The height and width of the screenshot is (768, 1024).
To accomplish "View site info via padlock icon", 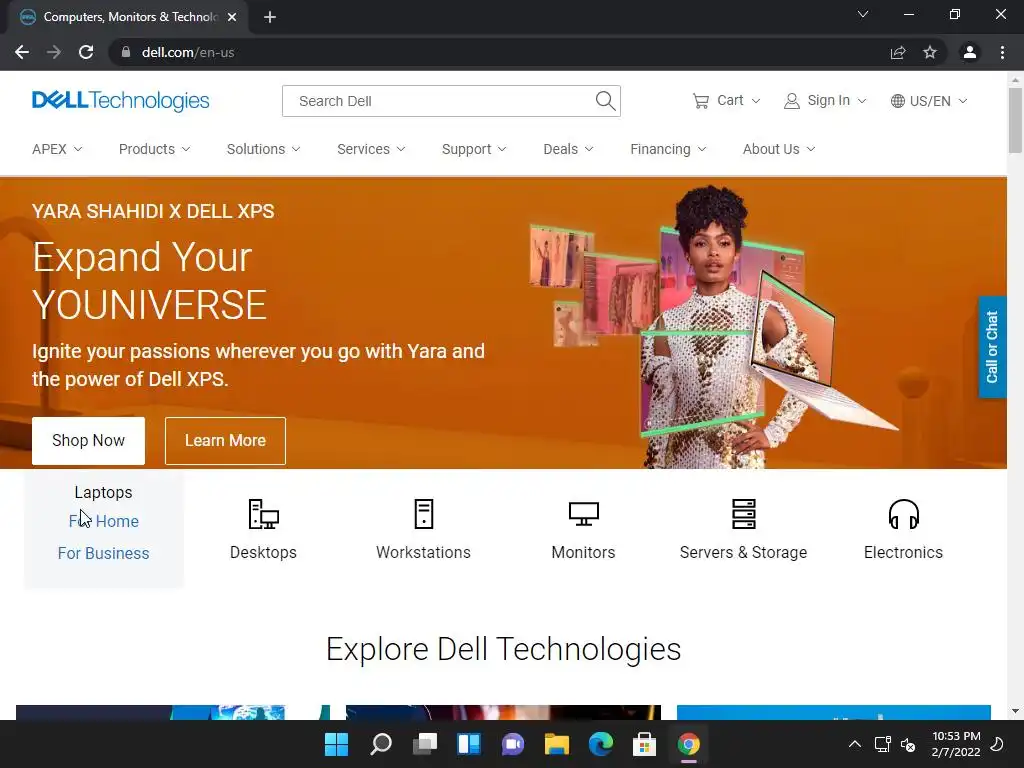I will tap(125, 52).
